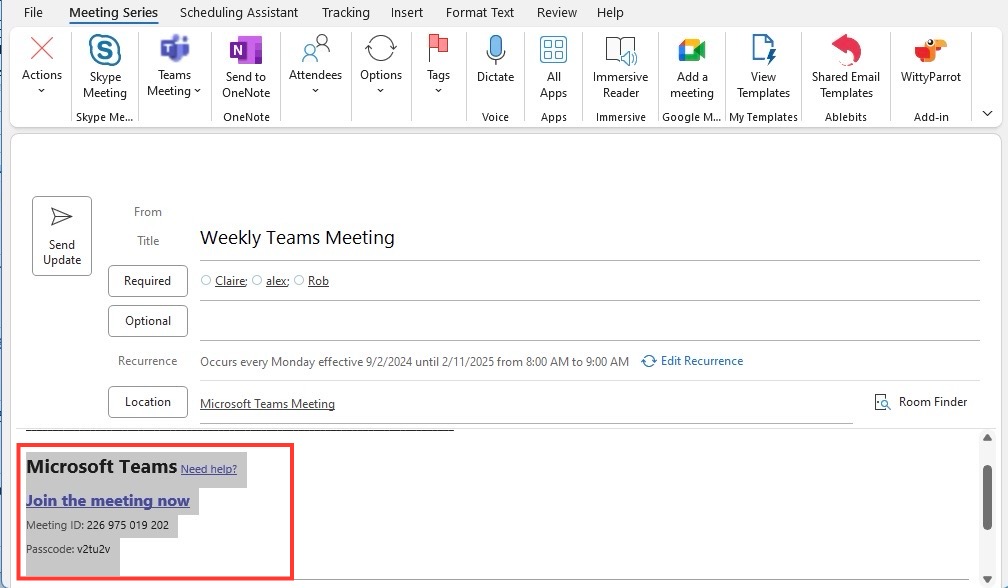Screen dimensions: 1008x588
Task: Click the Need help? link
Action: (x=209, y=469)
